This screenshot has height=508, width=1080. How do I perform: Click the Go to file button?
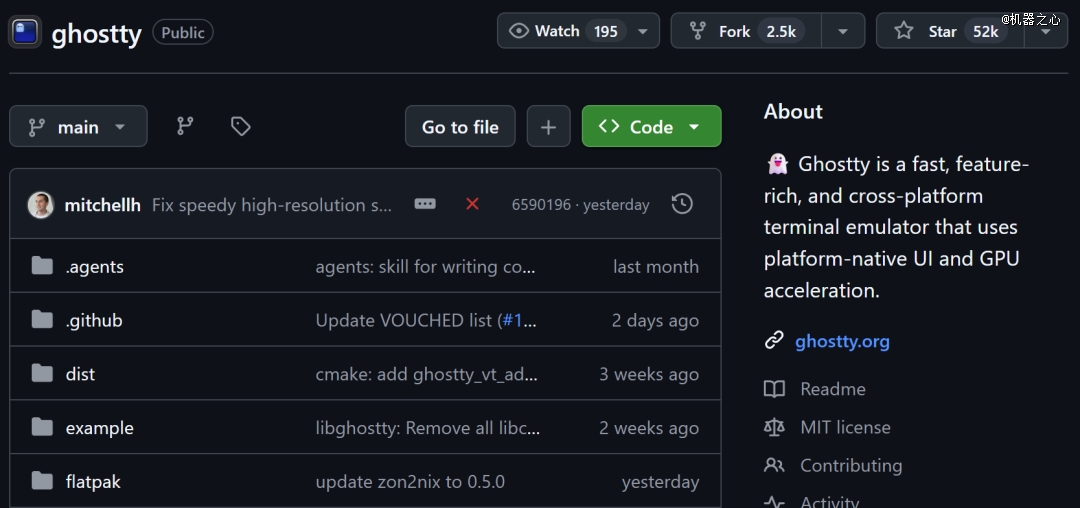coord(460,127)
